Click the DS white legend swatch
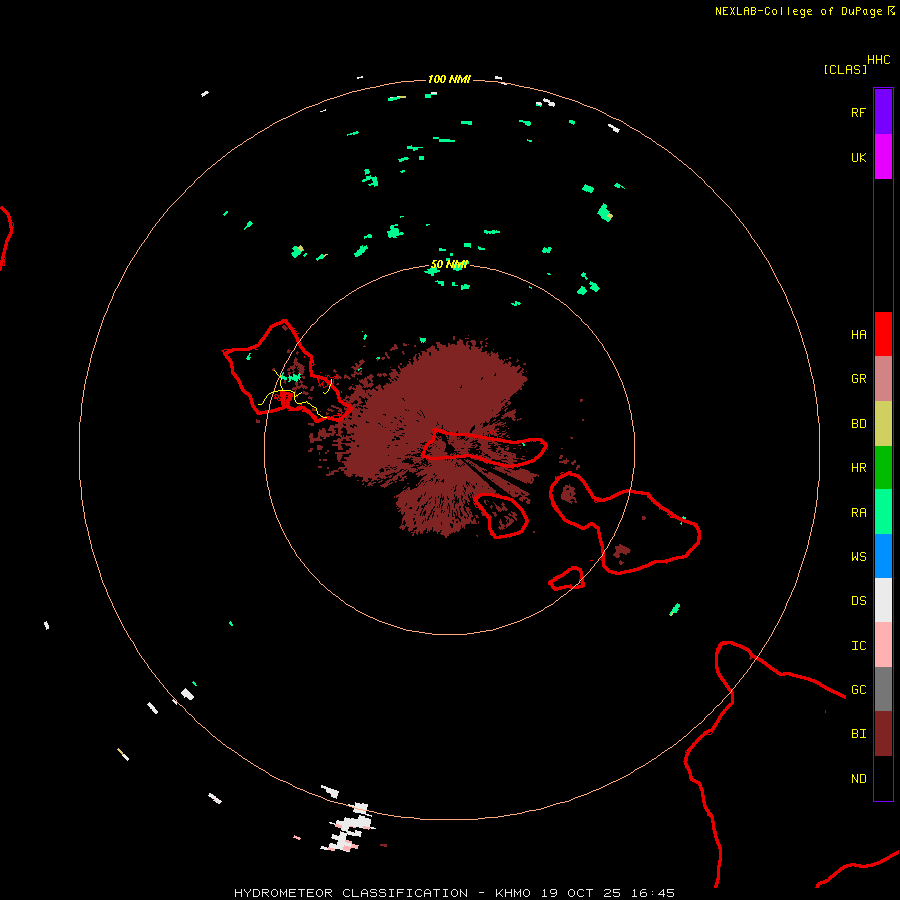The width and height of the screenshot is (900, 900). click(883, 600)
